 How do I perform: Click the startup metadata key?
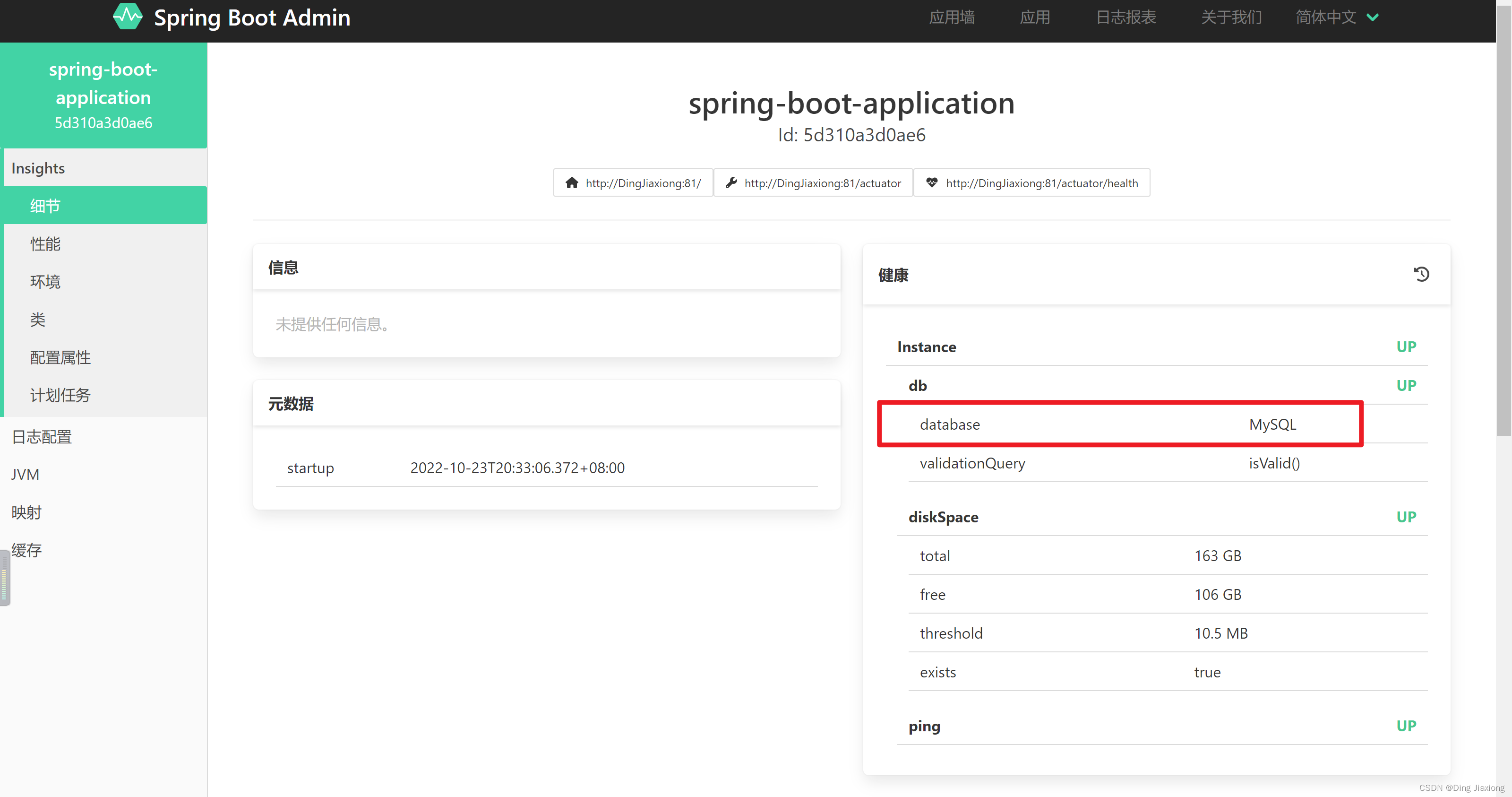(310, 468)
